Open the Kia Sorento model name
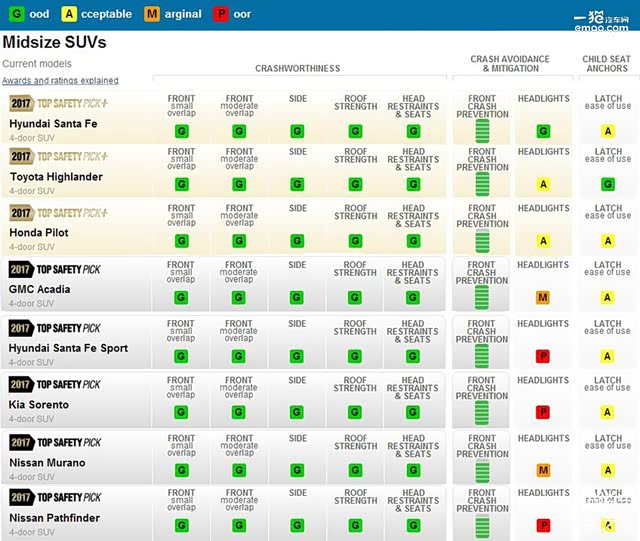Screen dimensions: 640x541 coord(39,405)
